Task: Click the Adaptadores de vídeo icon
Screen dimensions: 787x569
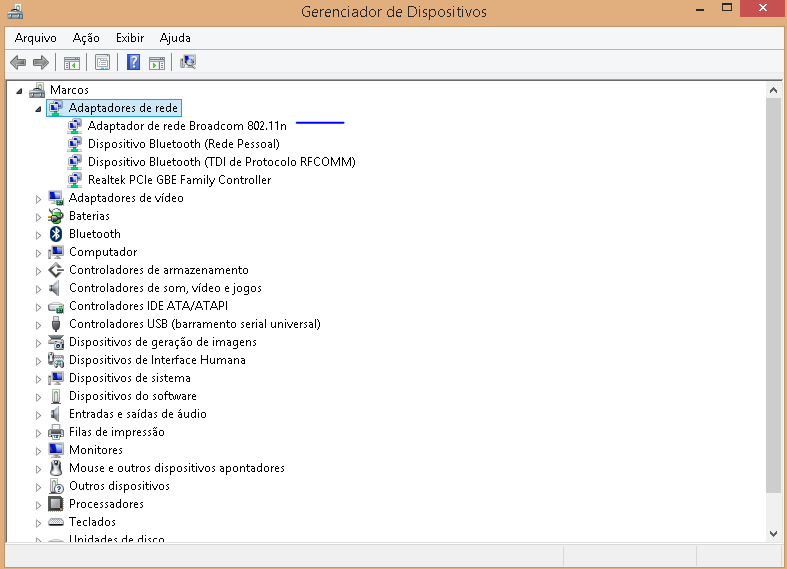Action: pos(56,198)
